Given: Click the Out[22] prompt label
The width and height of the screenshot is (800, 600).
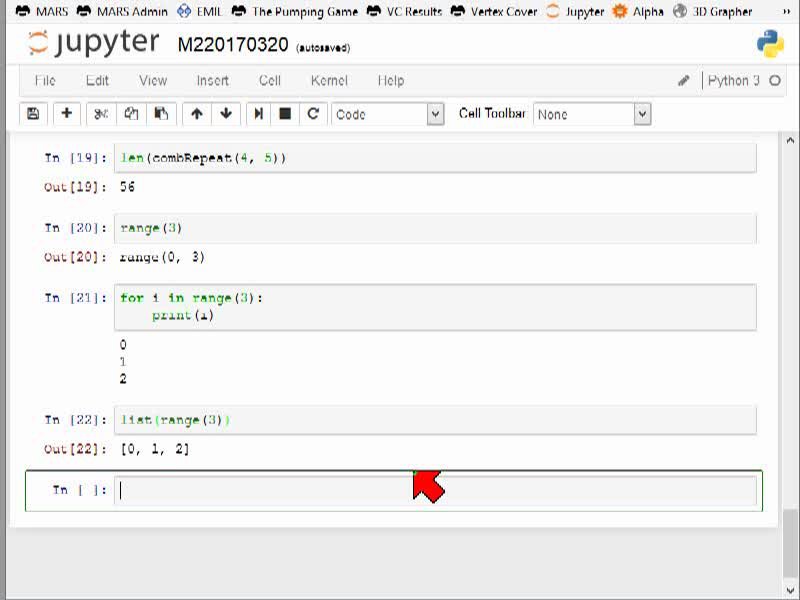Looking at the screenshot, I should click(x=76, y=449).
